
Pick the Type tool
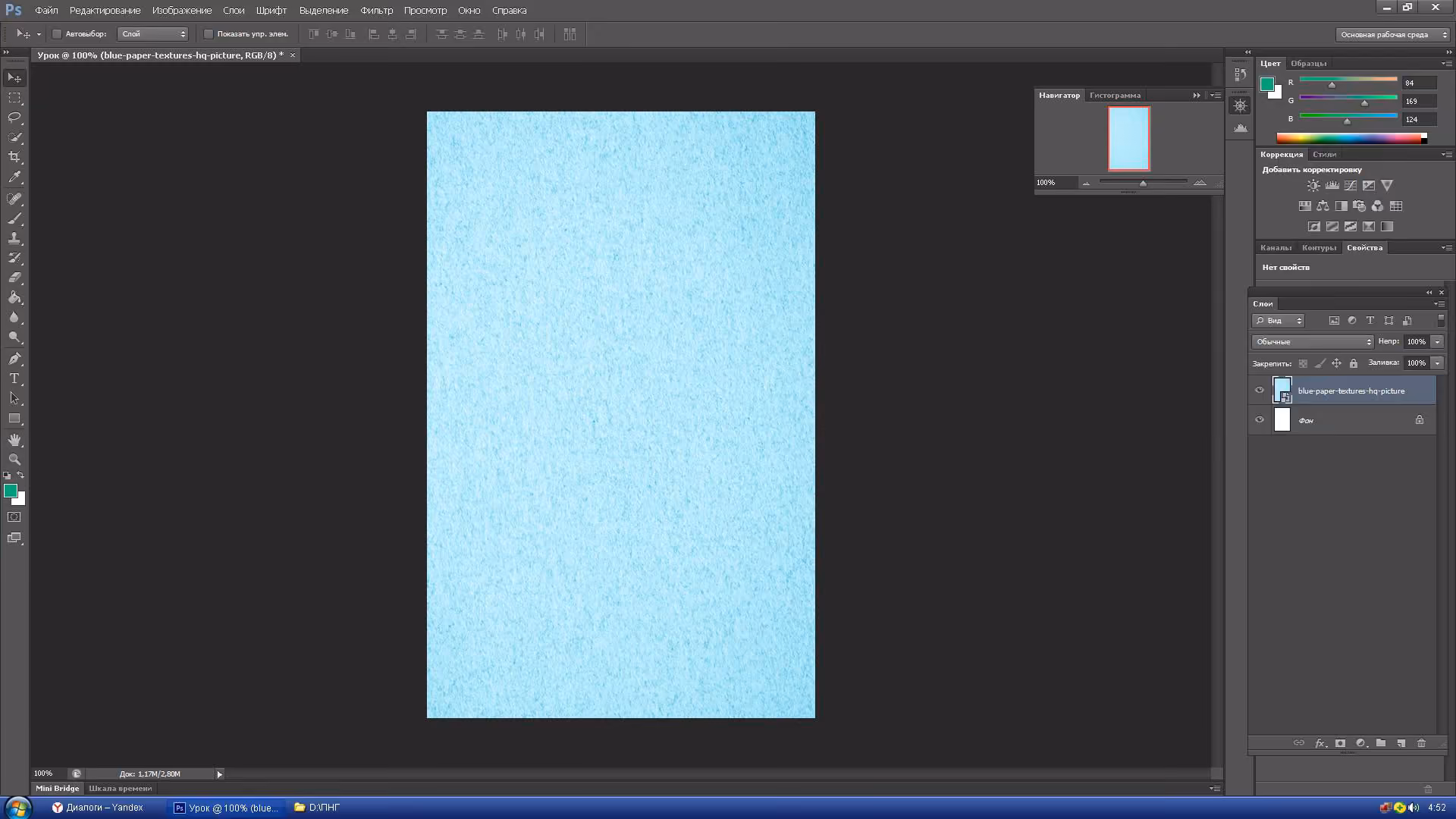14,378
